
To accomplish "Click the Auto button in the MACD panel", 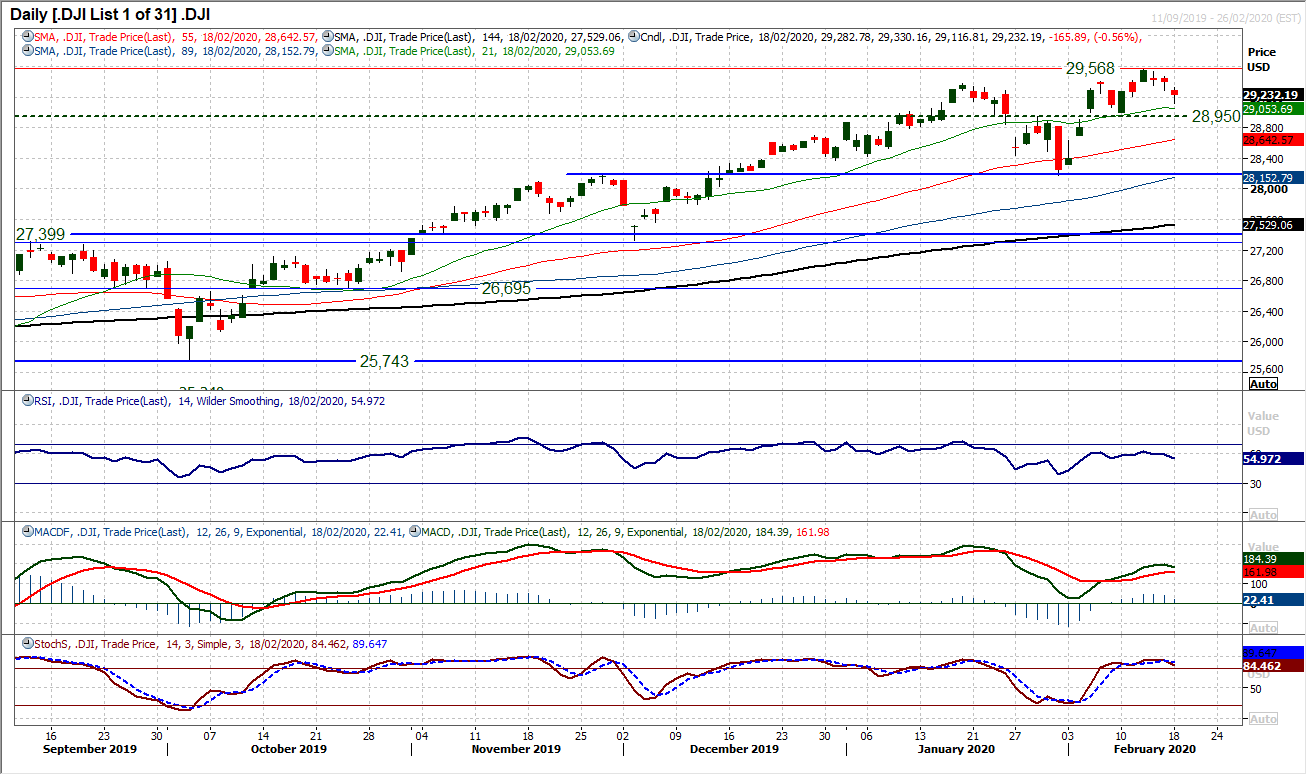I will coord(1263,628).
